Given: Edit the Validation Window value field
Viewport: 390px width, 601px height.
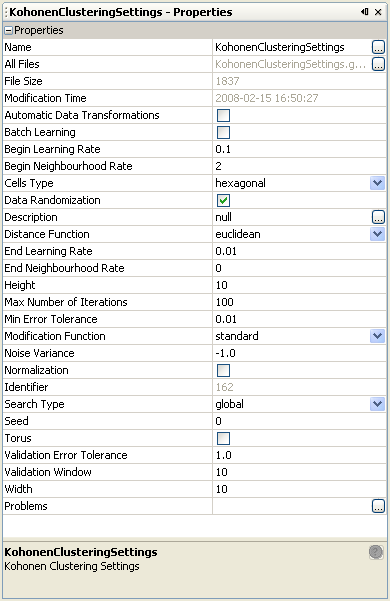Looking at the screenshot, I should click(300, 472).
